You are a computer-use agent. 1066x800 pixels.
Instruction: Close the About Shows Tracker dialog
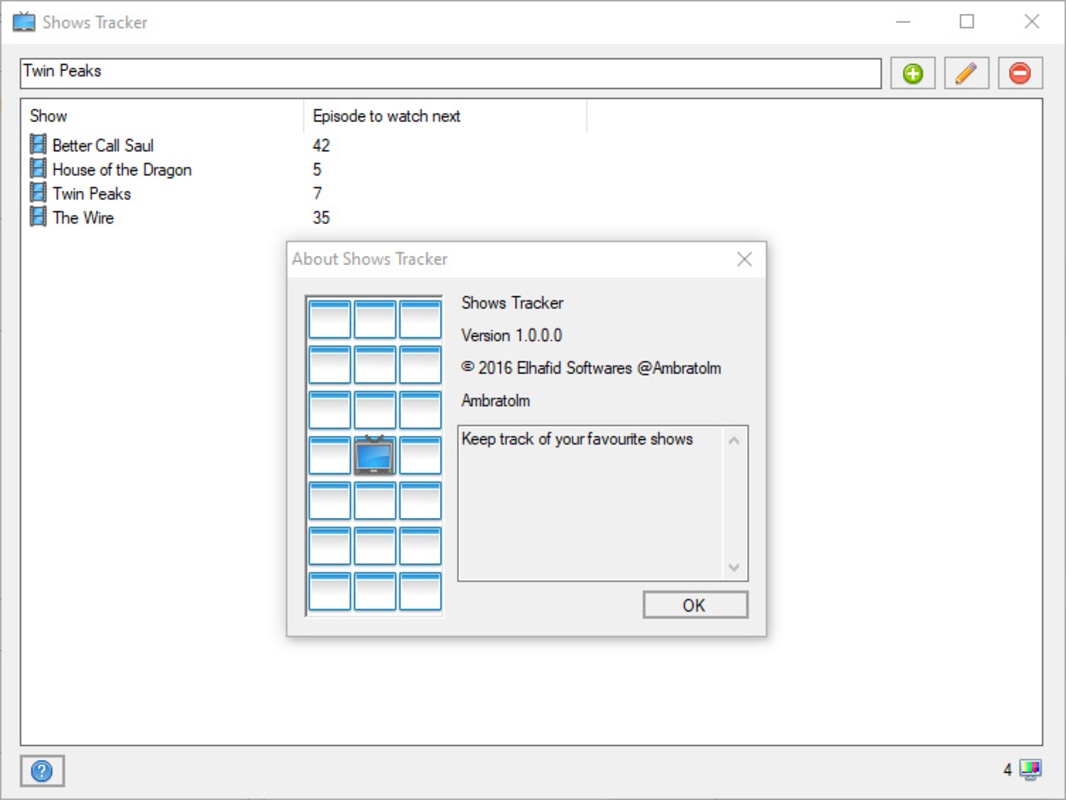coord(744,259)
